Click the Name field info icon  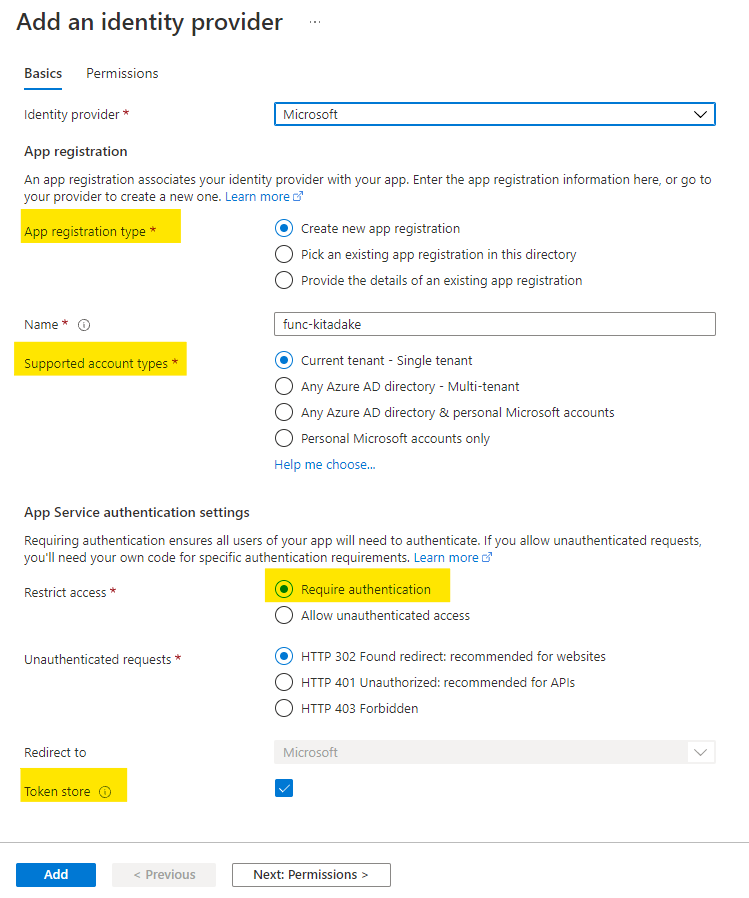[84, 325]
